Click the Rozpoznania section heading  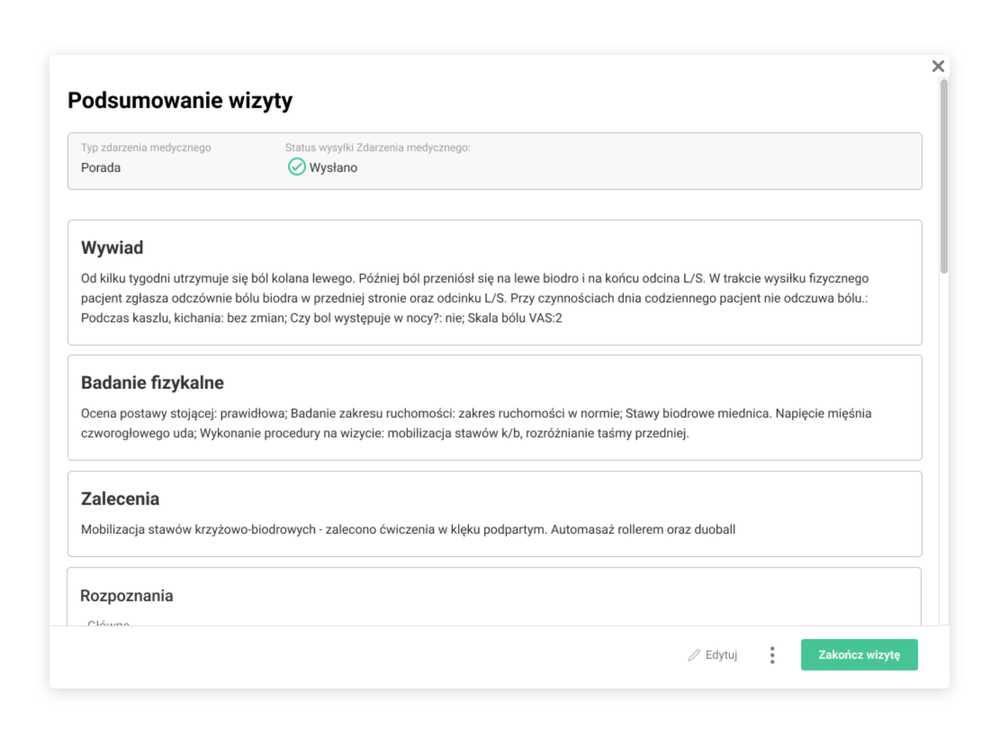[x=127, y=596]
